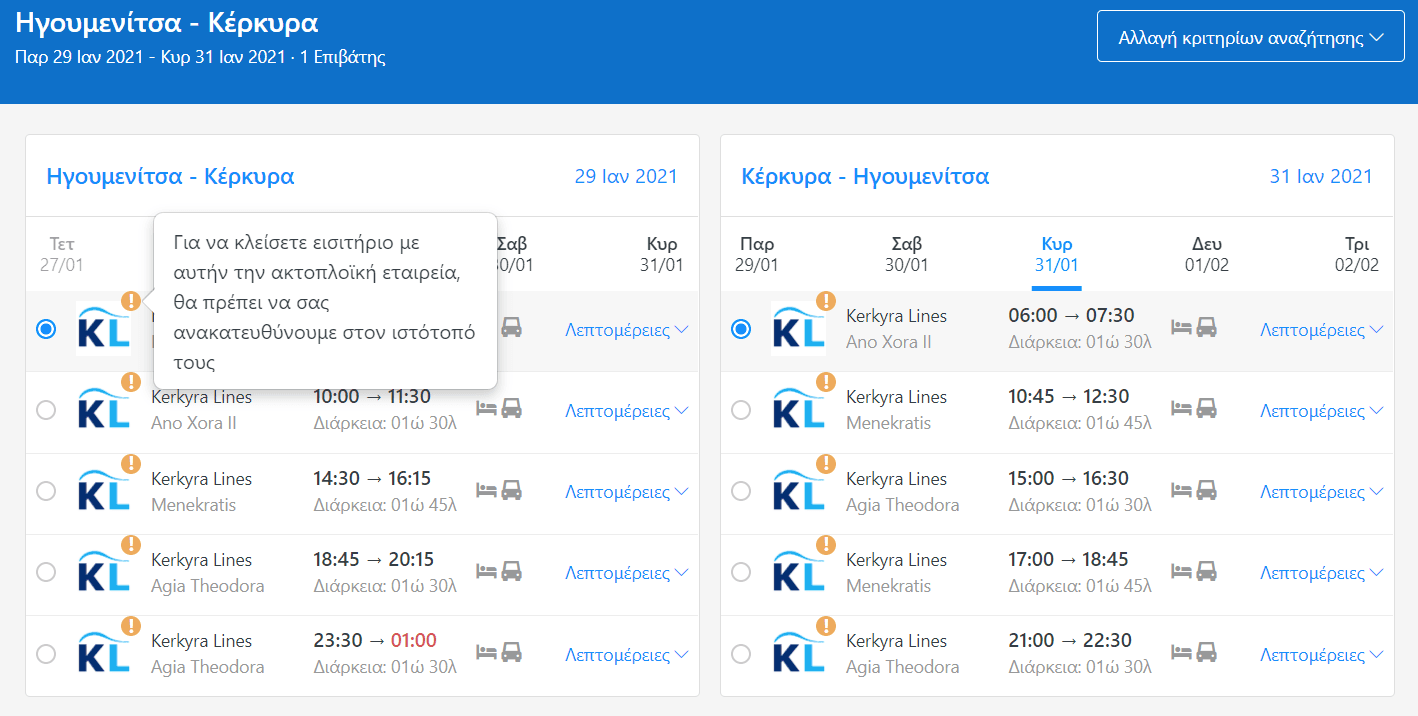Click the car icon on 15:00 Agia Theodora return

pos(1207,490)
